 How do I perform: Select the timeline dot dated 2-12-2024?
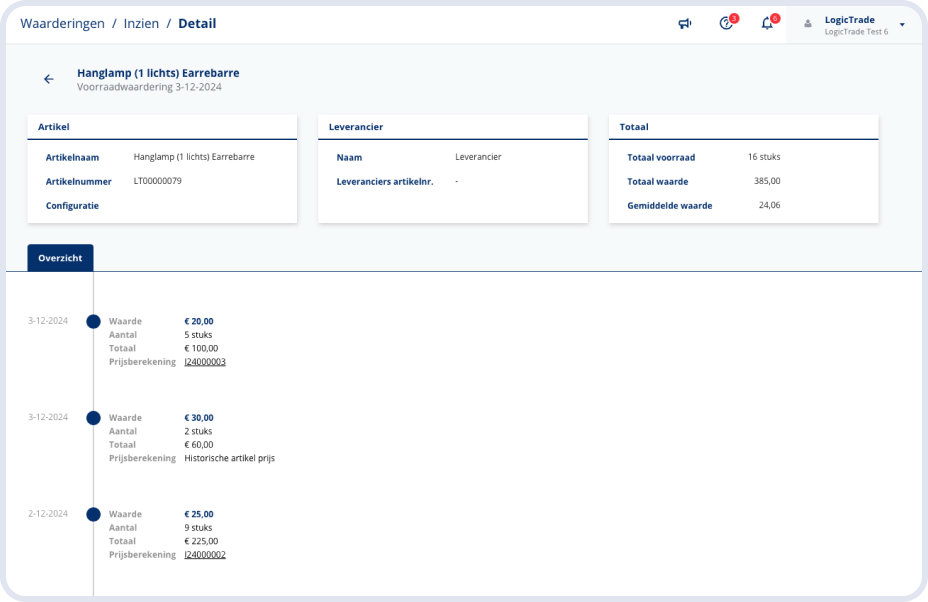click(x=93, y=514)
